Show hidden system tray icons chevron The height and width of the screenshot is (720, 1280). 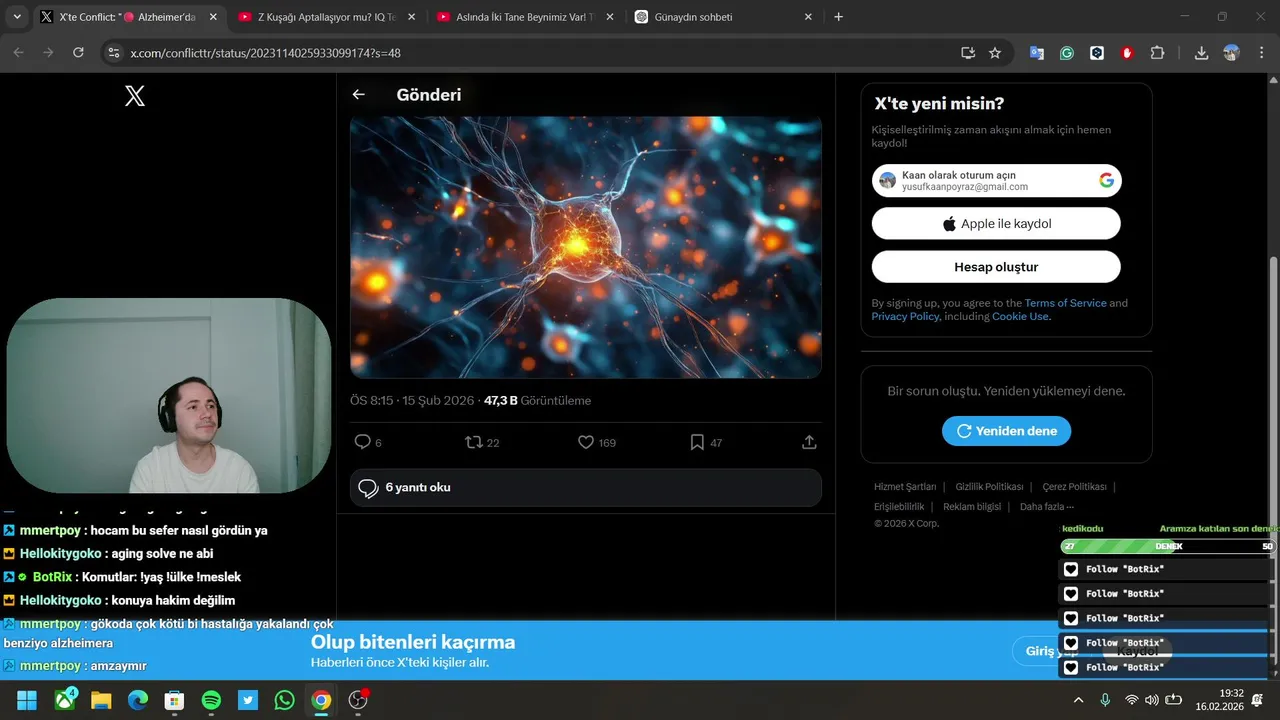tap(1078, 700)
